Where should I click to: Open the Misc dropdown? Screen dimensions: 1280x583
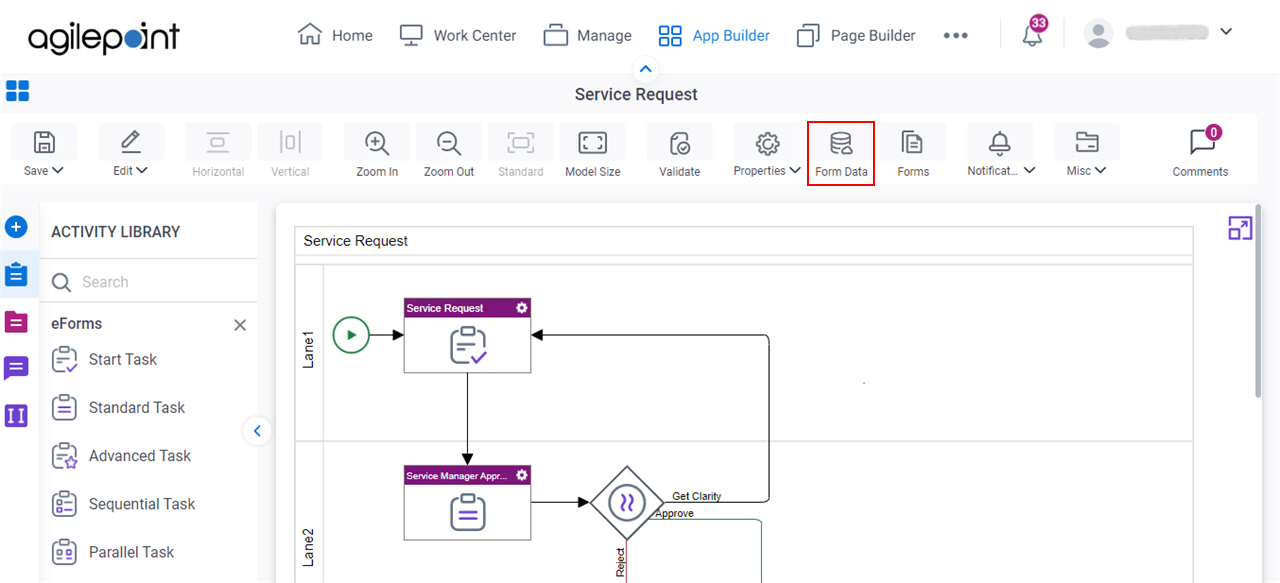[x=1086, y=152]
